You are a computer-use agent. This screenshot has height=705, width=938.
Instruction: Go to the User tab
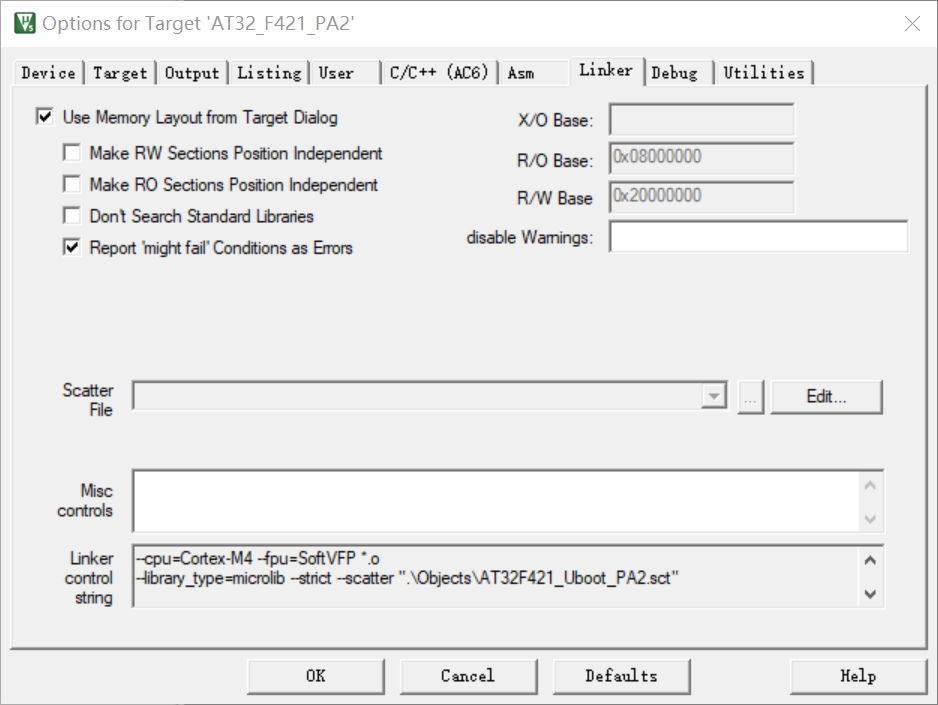pos(345,73)
